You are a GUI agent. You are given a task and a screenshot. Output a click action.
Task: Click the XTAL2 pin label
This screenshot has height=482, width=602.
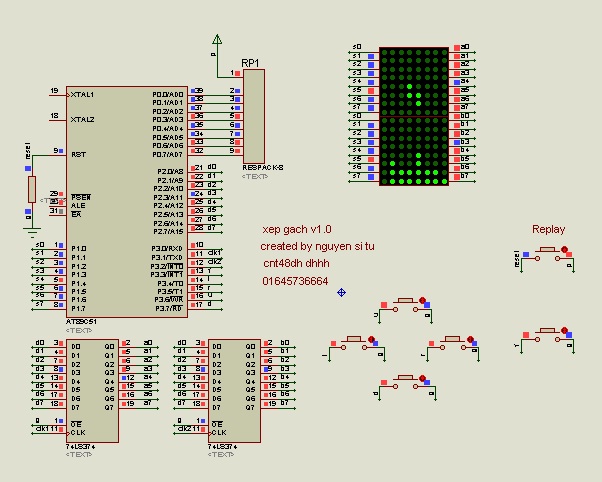point(82,119)
